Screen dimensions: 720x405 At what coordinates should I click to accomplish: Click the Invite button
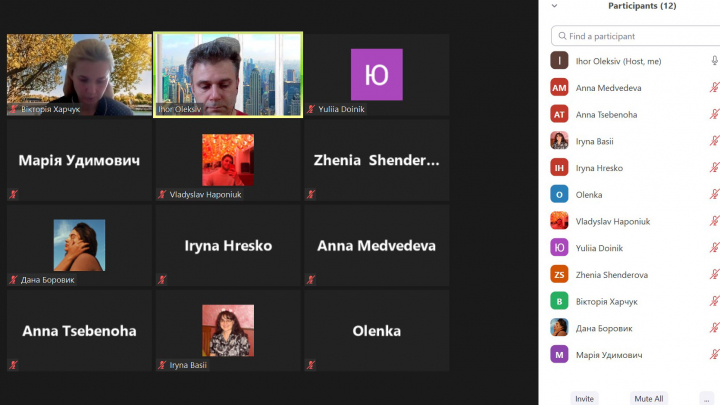coord(584,399)
